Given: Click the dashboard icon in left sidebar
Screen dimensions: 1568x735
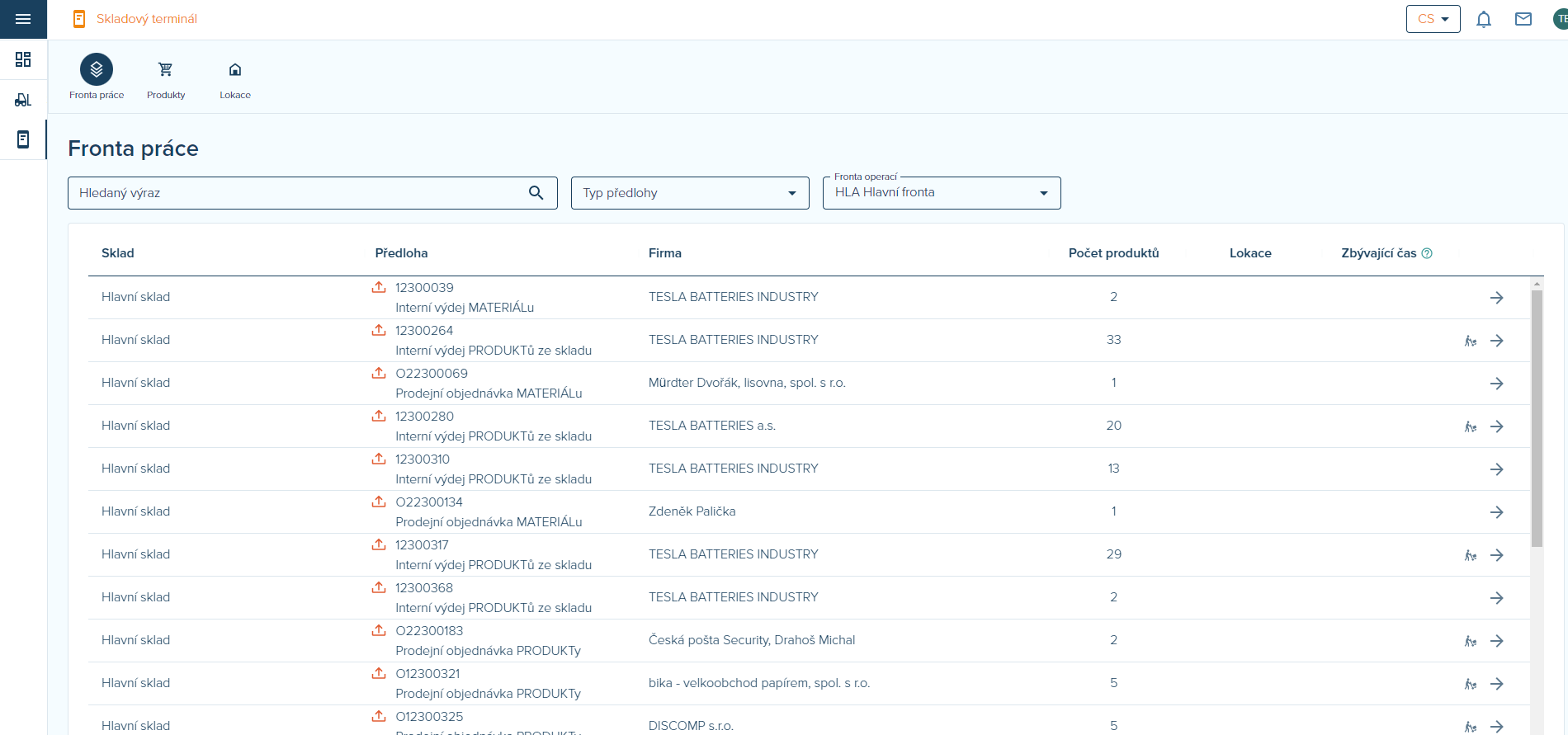Looking at the screenshot, I should tap(23, 59).
